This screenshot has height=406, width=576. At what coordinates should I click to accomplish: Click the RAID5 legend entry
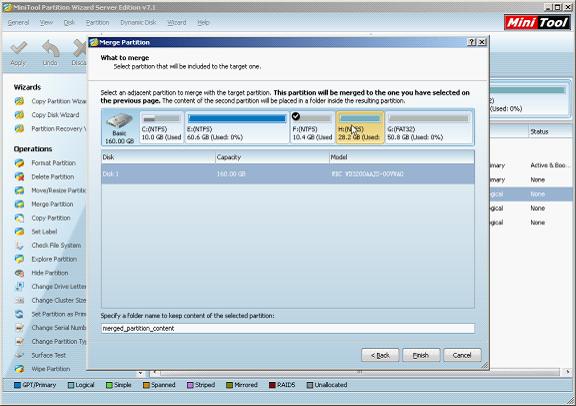point(282,385)
